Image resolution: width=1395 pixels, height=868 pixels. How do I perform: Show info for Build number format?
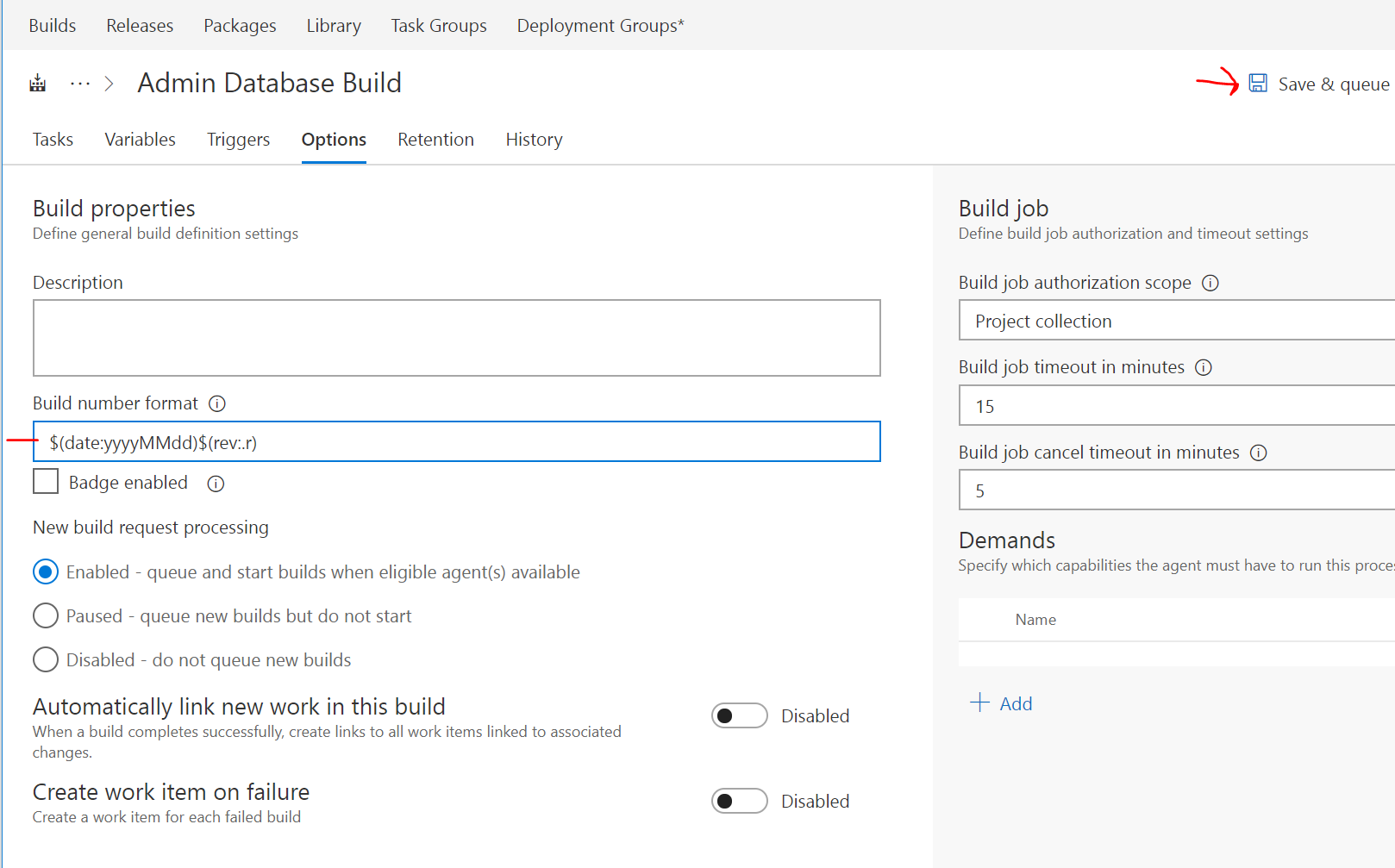click(x=217, y=403)
